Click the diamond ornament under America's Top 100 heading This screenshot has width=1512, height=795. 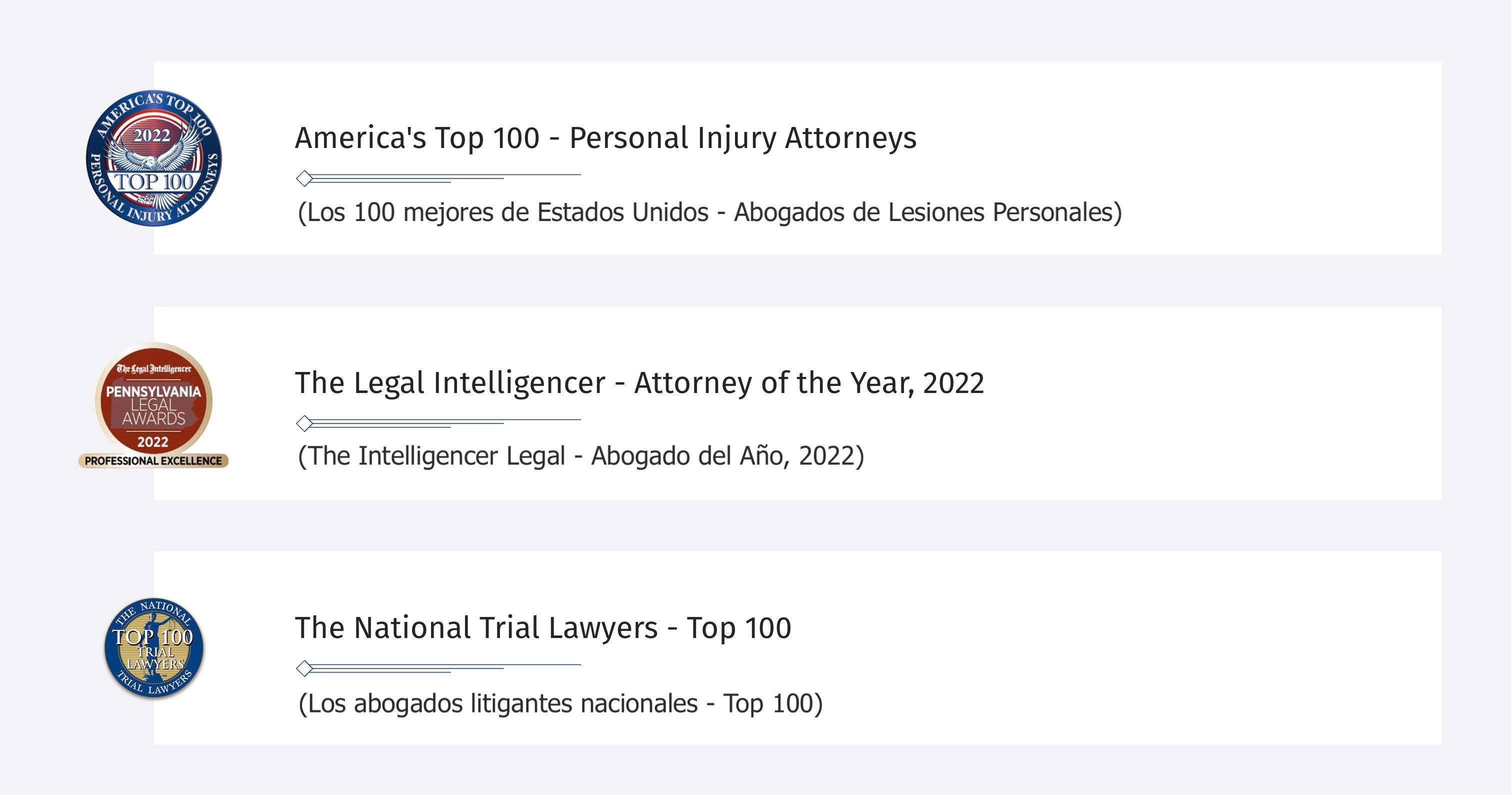point(304,178)
